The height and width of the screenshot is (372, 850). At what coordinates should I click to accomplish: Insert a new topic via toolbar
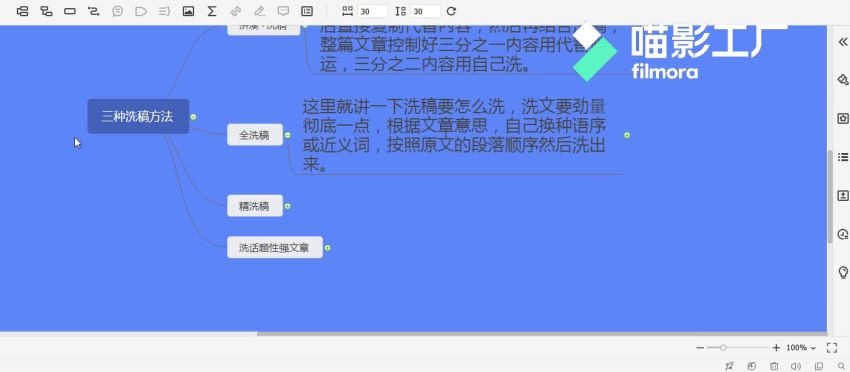coord(22,11)
